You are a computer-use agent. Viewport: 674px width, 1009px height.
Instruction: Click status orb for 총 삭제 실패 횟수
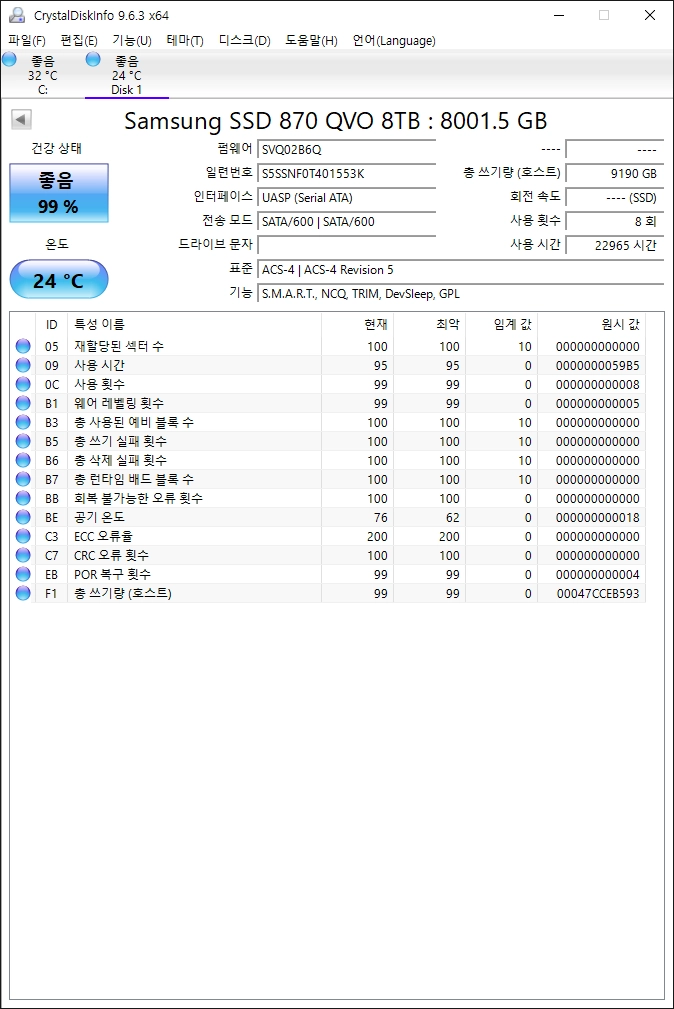(23, 460)
